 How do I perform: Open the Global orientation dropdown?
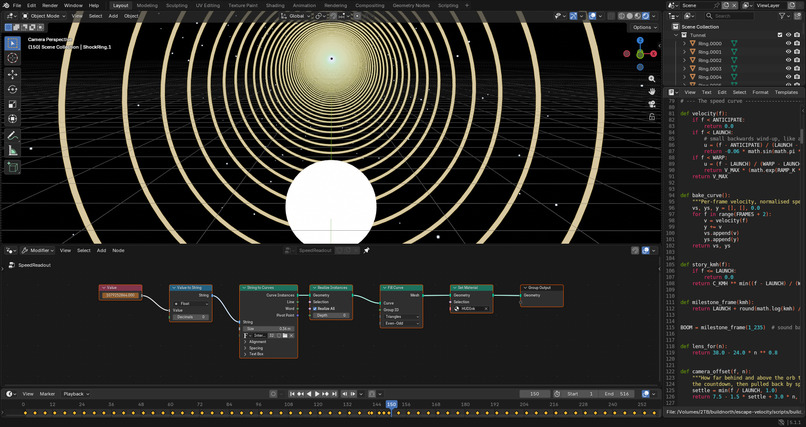[297, 16]
